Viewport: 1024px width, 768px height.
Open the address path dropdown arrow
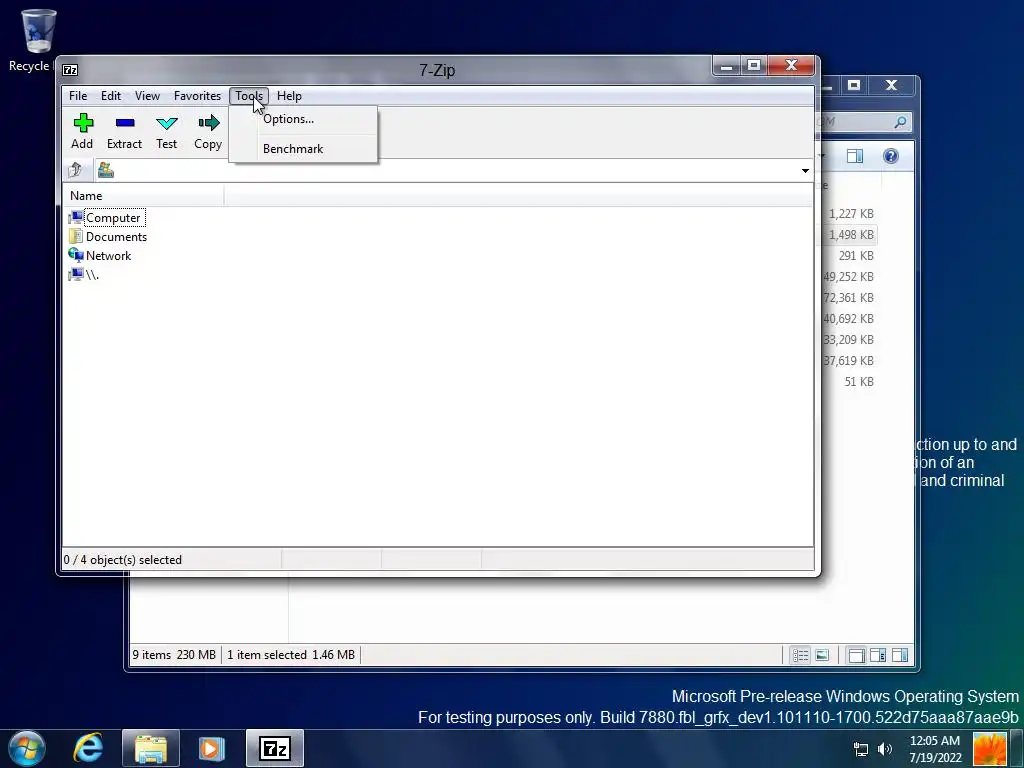tap(805, 170)
